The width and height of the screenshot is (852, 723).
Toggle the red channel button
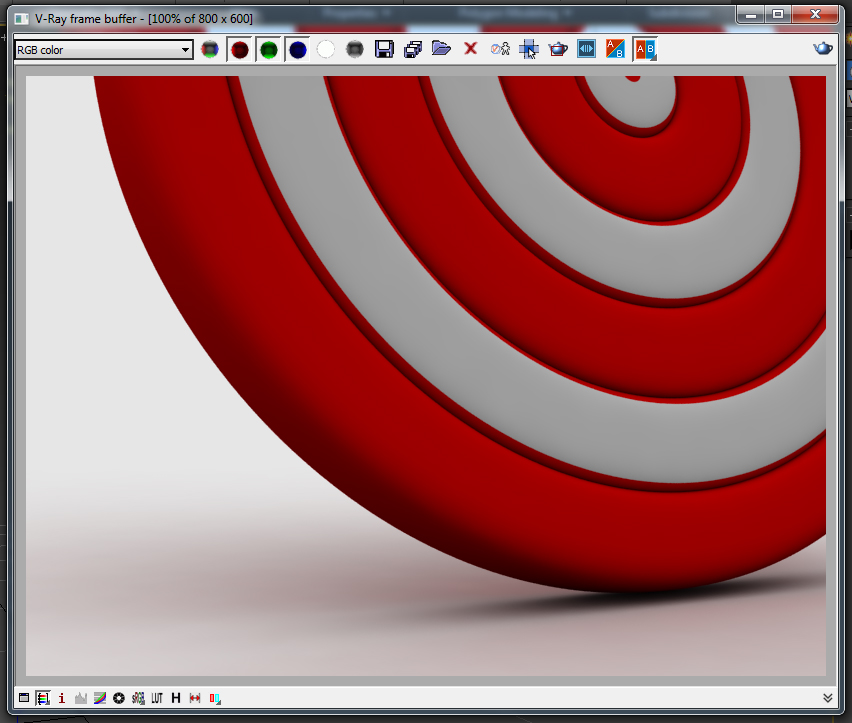pyautogui.click(x=239, y=50)
